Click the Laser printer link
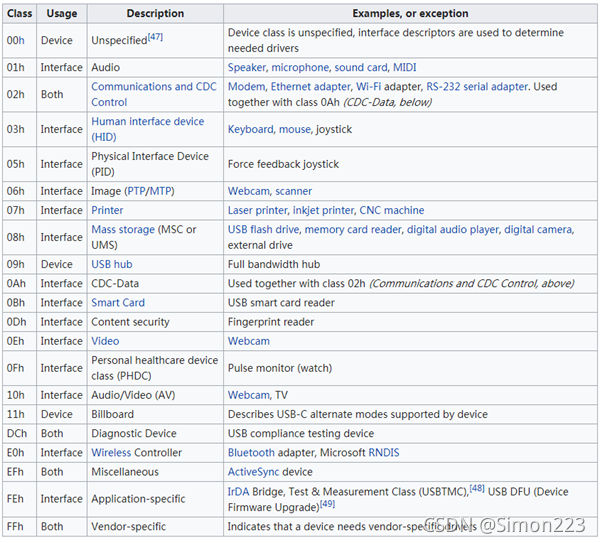 pyautogui.click(x=258, y=210)
